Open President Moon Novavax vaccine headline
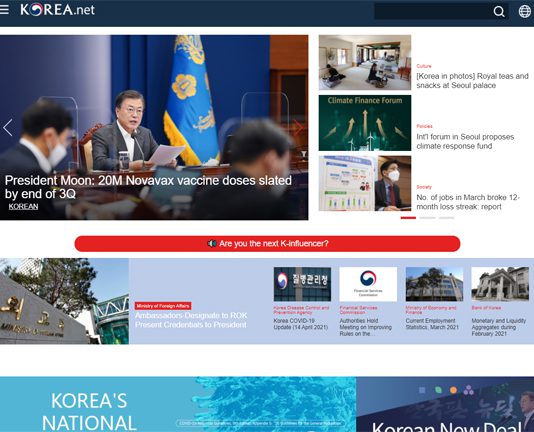This screenshot has width=534, height=432. click(x=148, y=187)
